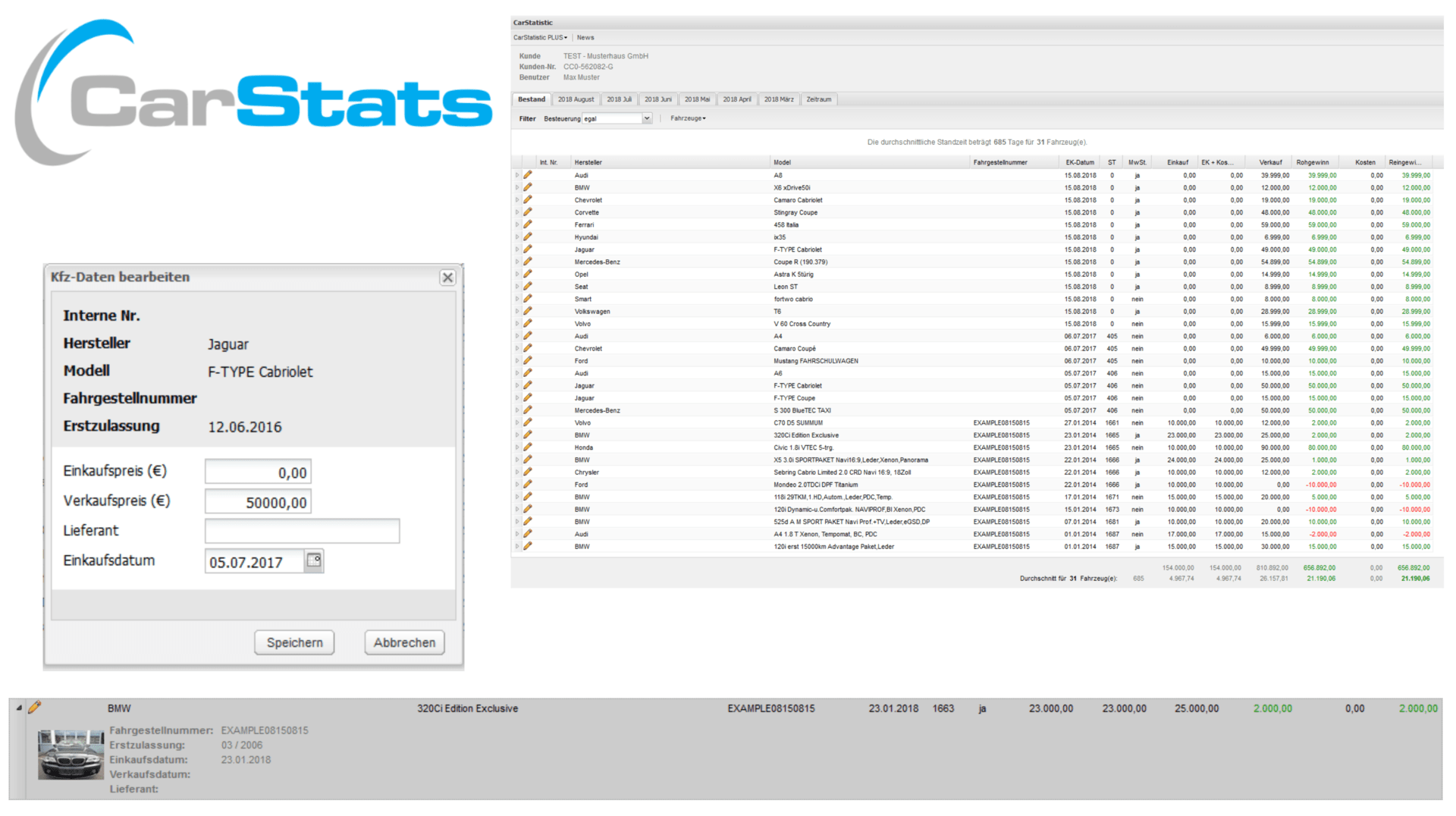Switch to the 2018 Mai tab
The height and width of the screenshot is (816, 1456).
click(x=697, y=99)
